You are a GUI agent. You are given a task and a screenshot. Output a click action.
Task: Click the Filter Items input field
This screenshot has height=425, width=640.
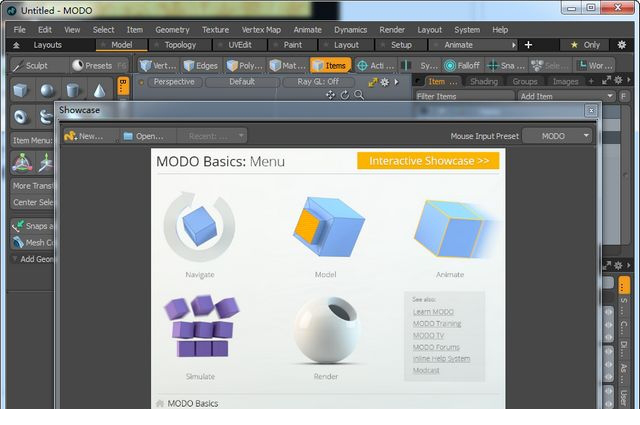coord(464,96)
